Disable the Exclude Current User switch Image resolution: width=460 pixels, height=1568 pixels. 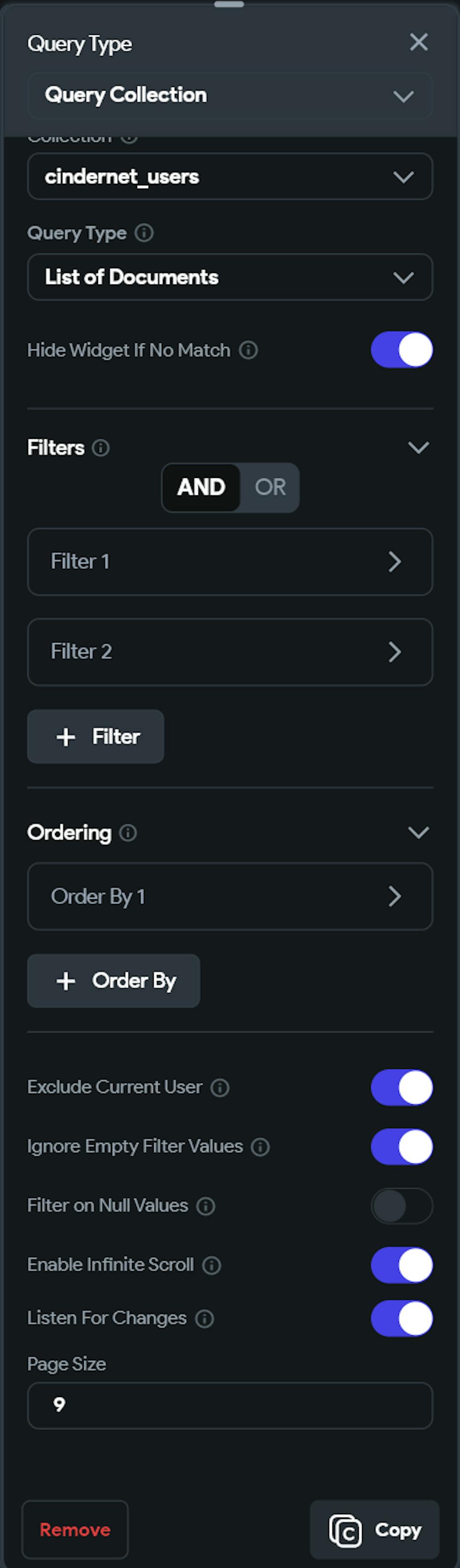point(402,1087)
